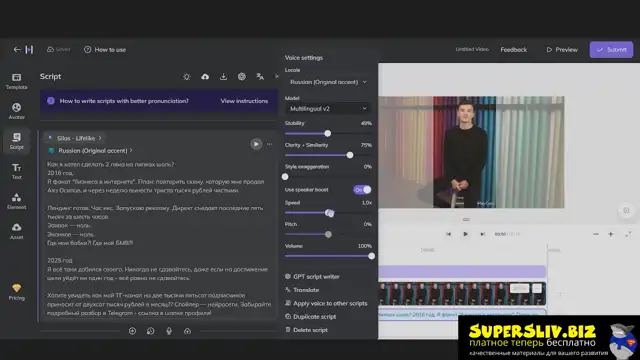Screen dimensions: 640x360
Task: Open the Avatar panel in sidebar
Action: tap(16, 111)
